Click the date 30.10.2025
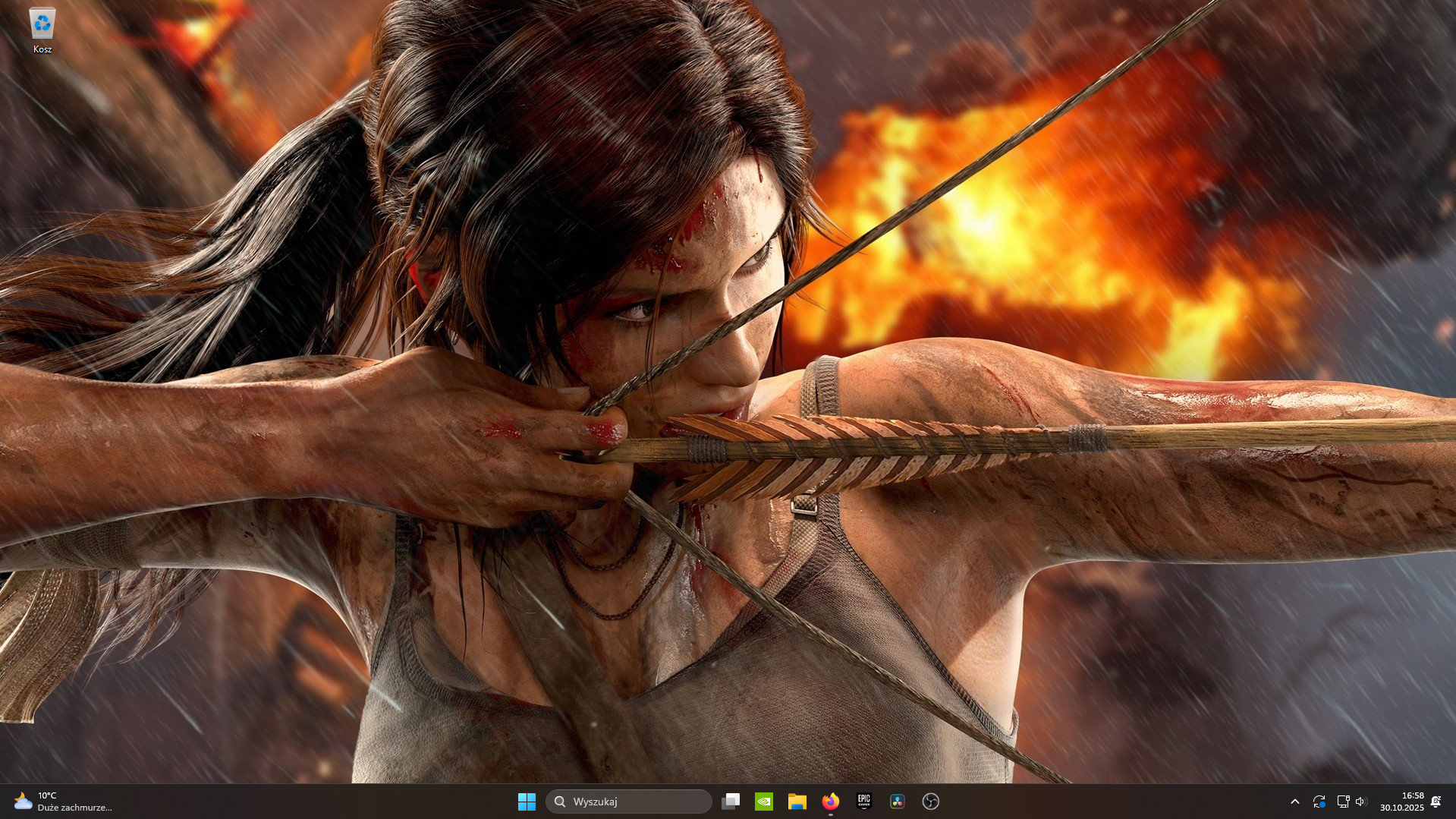 1402,808
